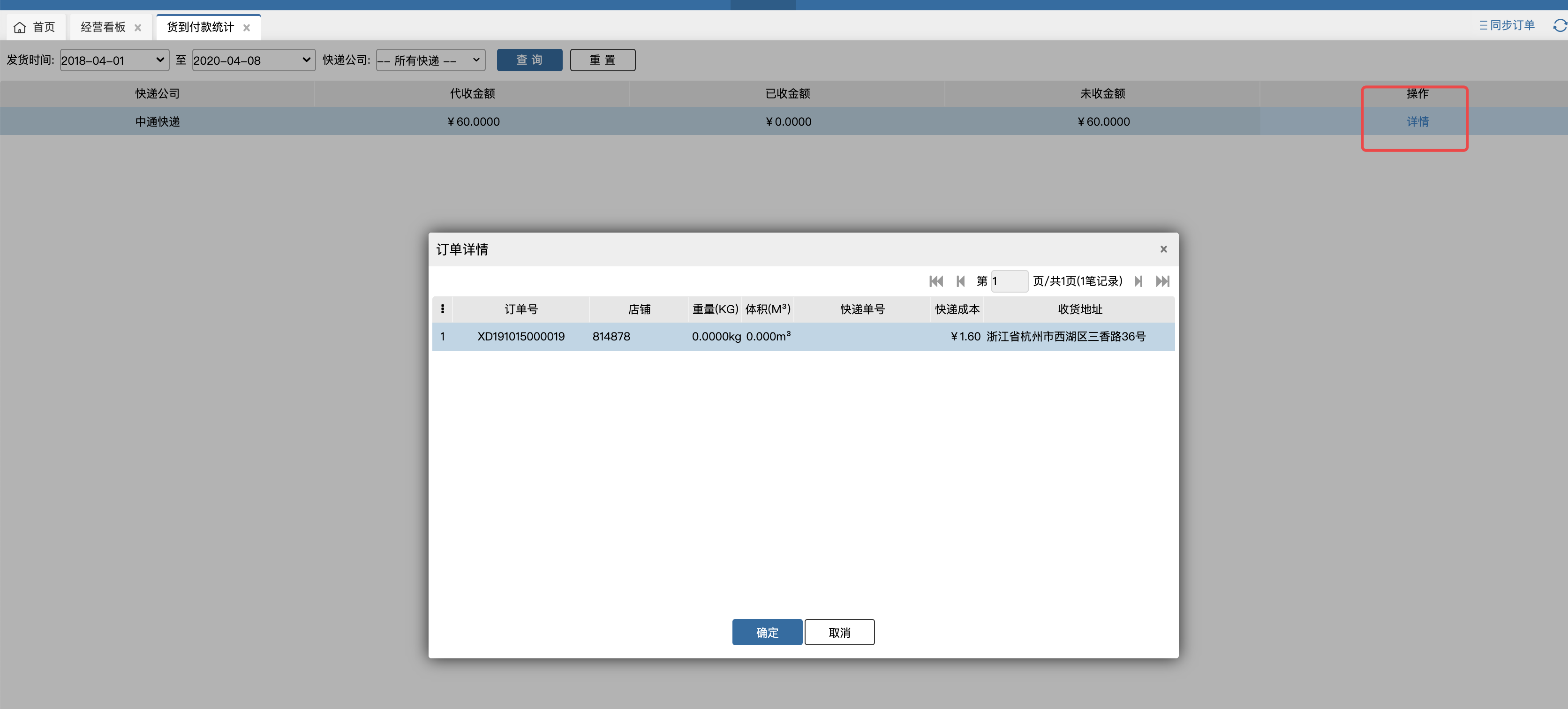Click the 店铺 column header
The height and width of the screenshot is (709, 1568).
click(639, 309)
